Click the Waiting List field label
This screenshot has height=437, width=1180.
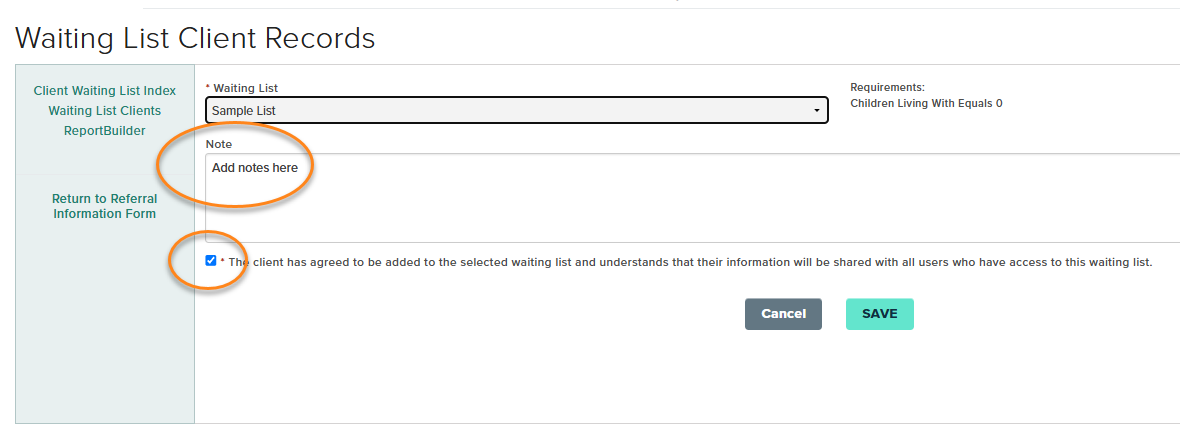246,88
